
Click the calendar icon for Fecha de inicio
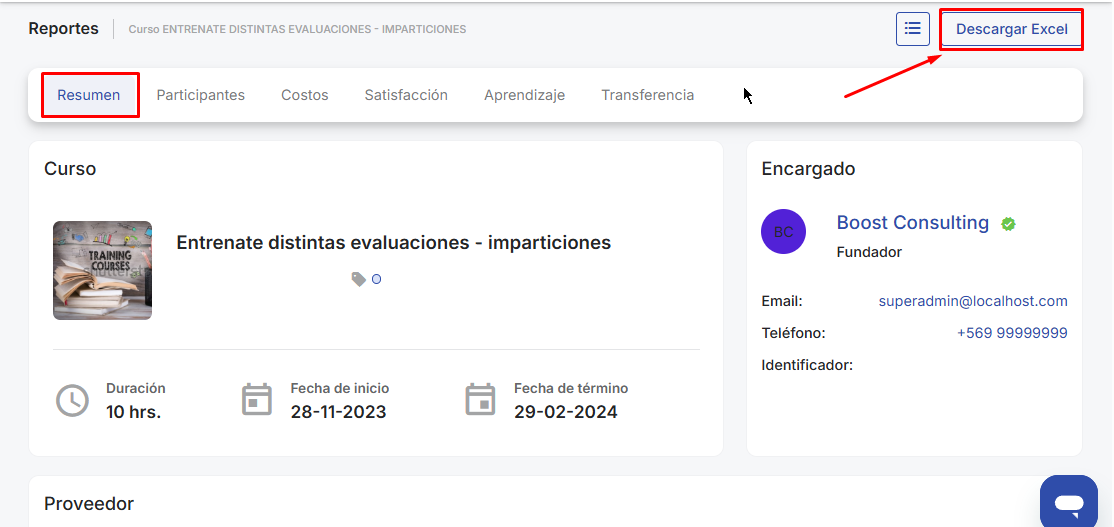point(257,400)
